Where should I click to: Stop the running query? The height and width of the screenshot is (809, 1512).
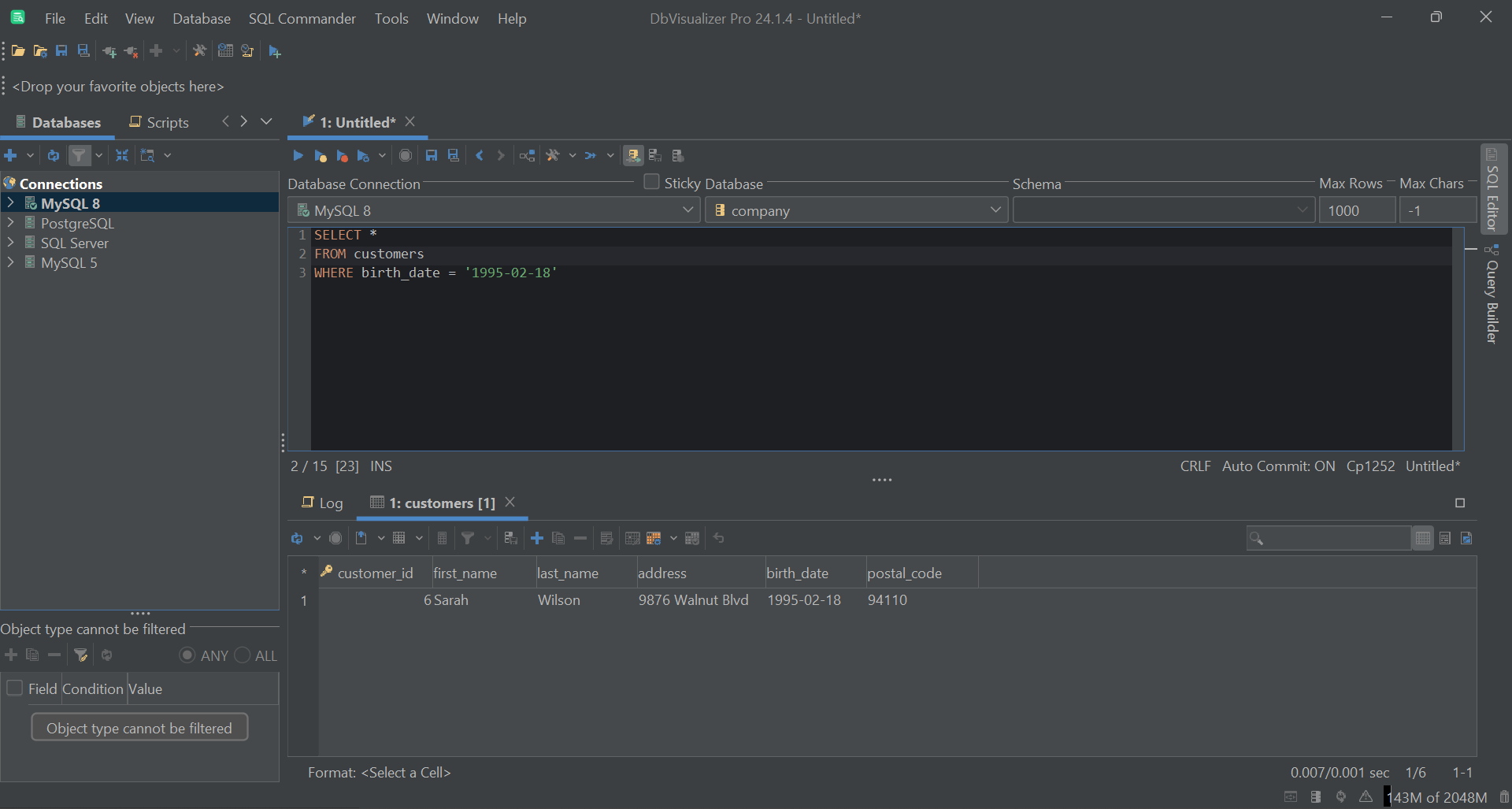(405, 155)
